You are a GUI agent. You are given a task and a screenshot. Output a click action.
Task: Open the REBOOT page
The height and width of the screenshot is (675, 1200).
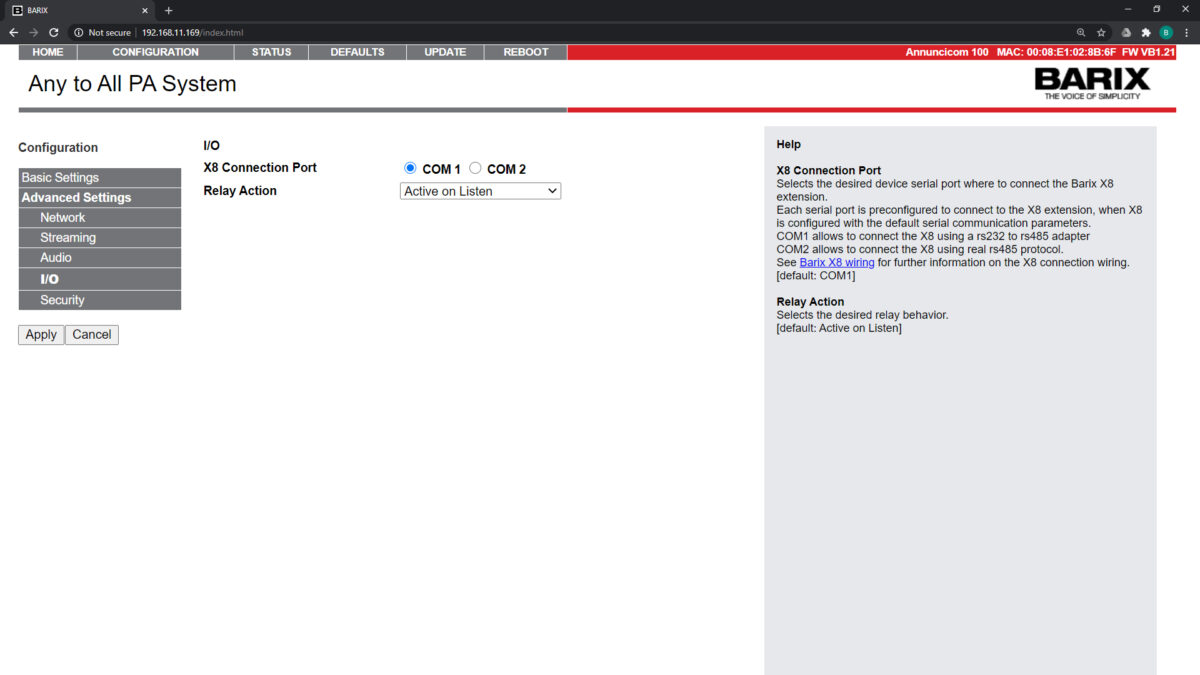[525, 52]
